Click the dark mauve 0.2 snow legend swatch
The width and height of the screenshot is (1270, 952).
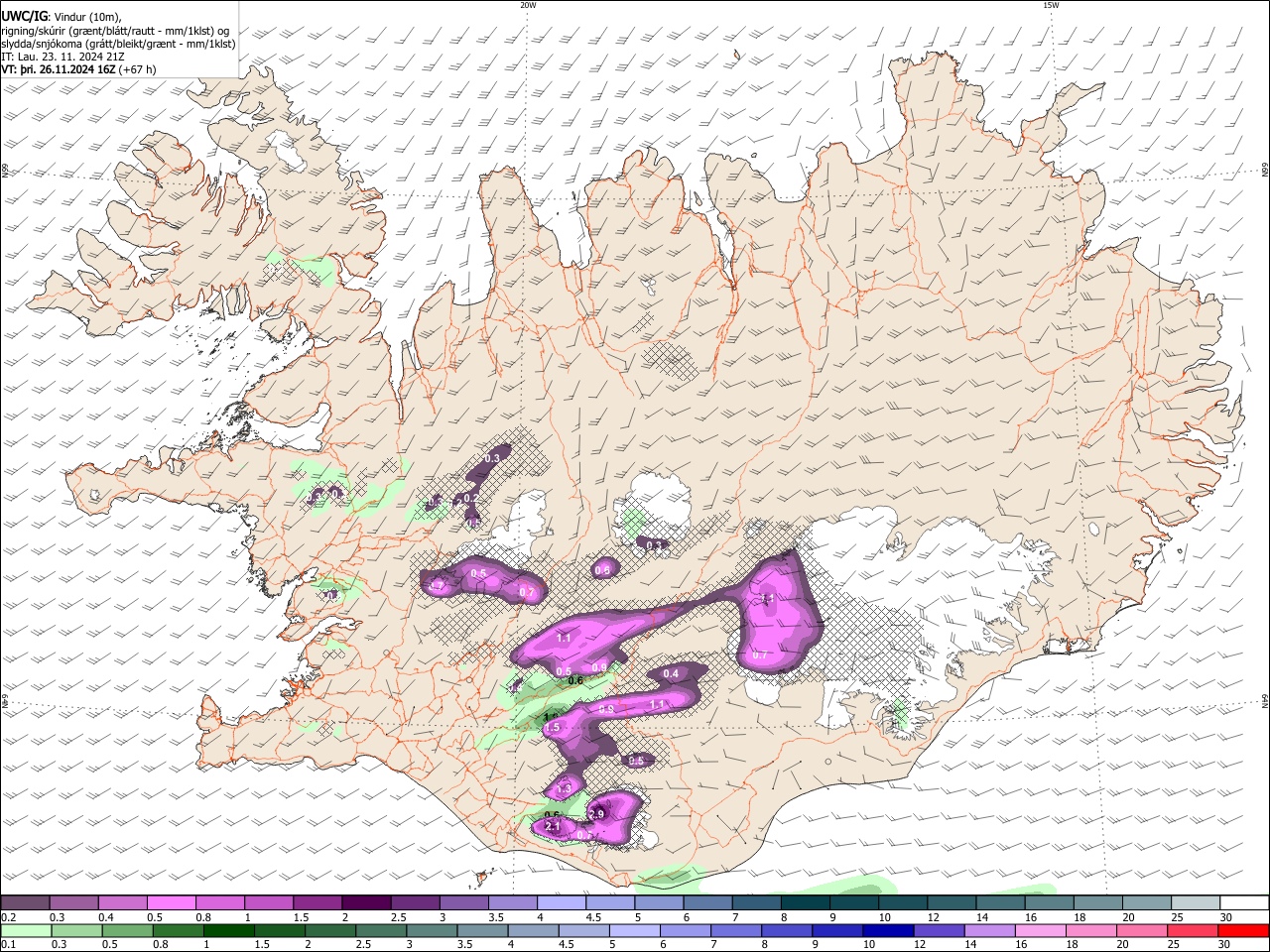click(x=25, y=902)
